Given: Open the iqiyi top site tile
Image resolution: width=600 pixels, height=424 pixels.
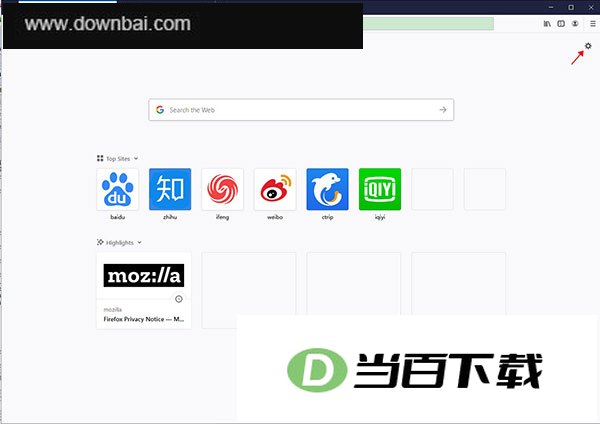Looking at the screenshot, I should pos(380,189).
